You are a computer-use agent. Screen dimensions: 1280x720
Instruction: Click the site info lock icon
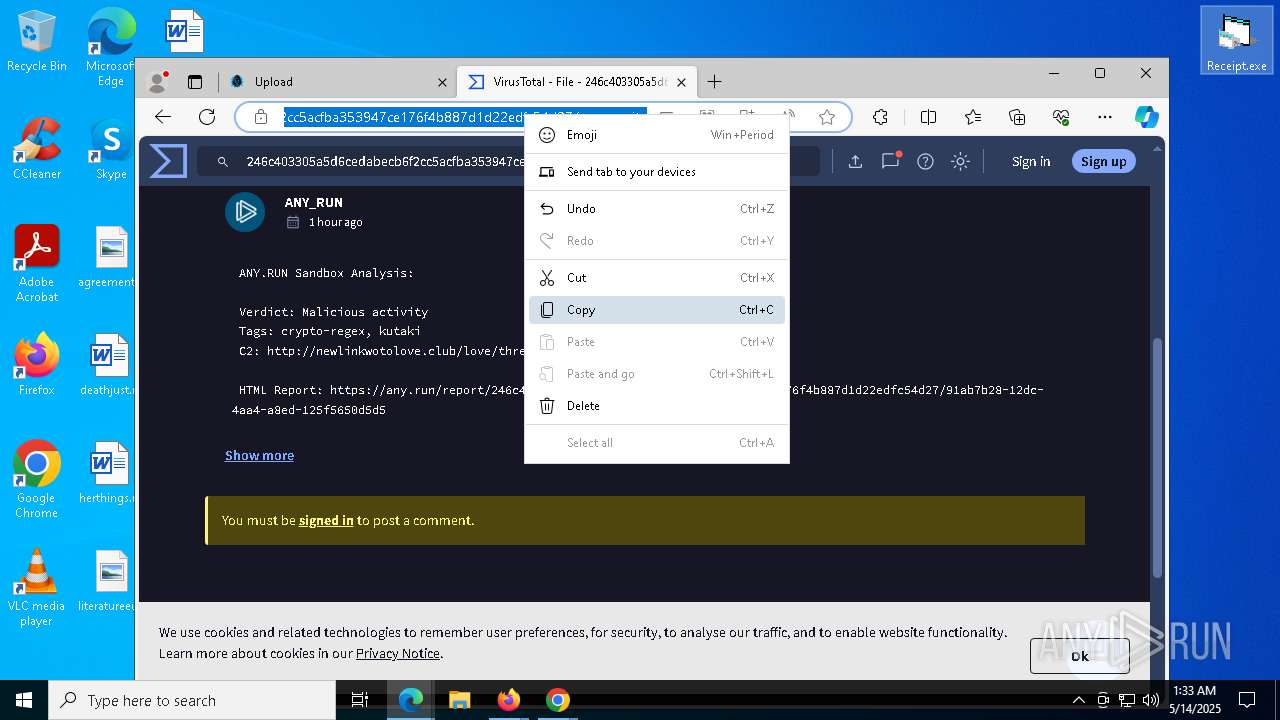pos(261,117)
